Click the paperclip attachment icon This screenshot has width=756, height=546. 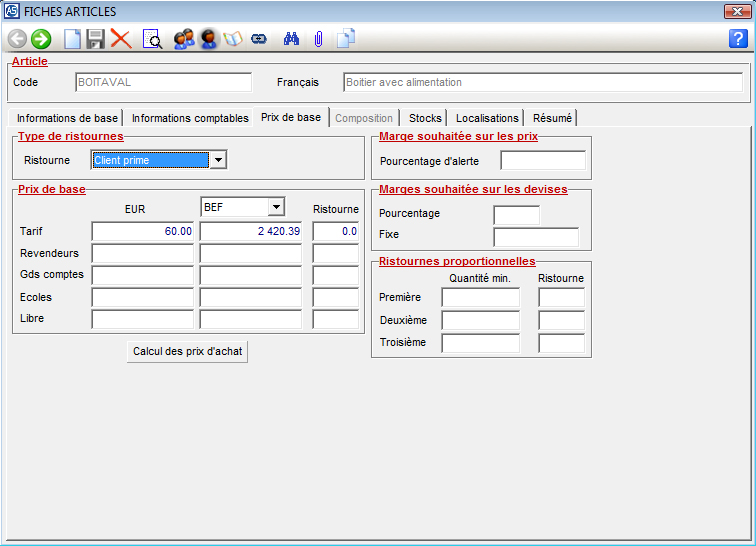pos(318,39)
